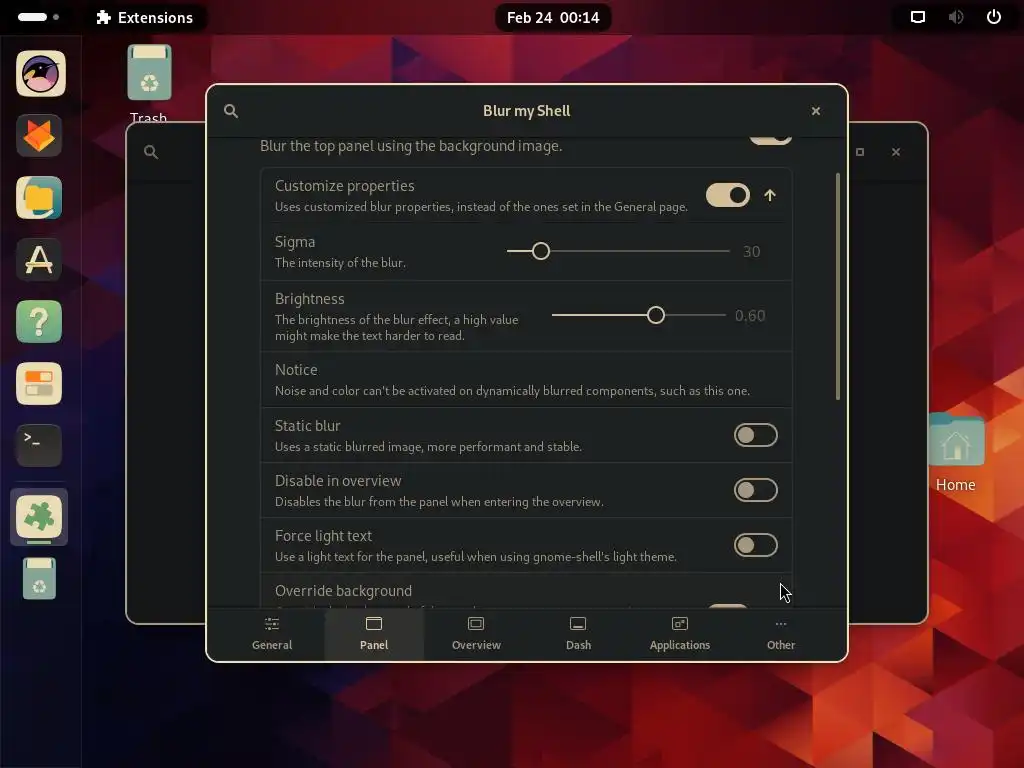Launch the Terminal from dock
The width and height of the screenshot is (1024, 768).
pyautogui.click(x=39, y=445)
